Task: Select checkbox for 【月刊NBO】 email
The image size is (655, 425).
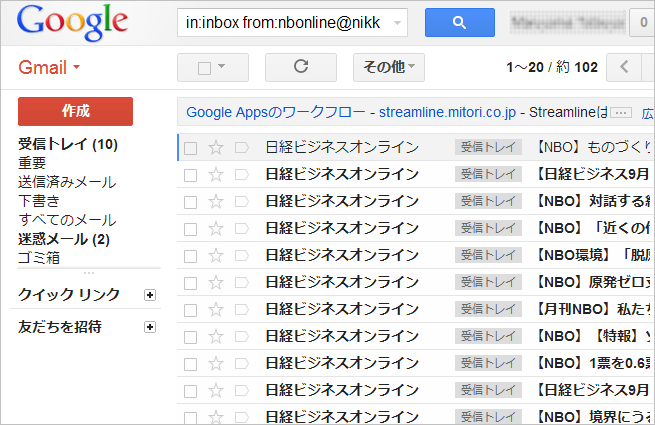Action: pyautogui.click(x=190, y=310)
